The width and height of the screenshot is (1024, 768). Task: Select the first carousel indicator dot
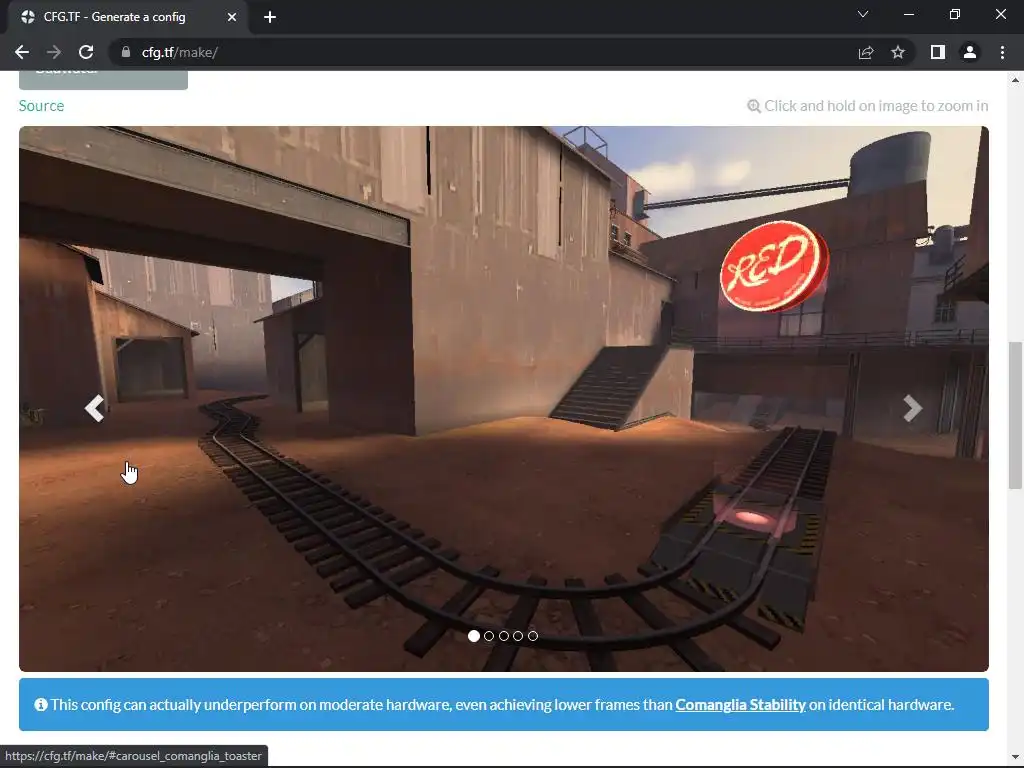coord(474,636)
